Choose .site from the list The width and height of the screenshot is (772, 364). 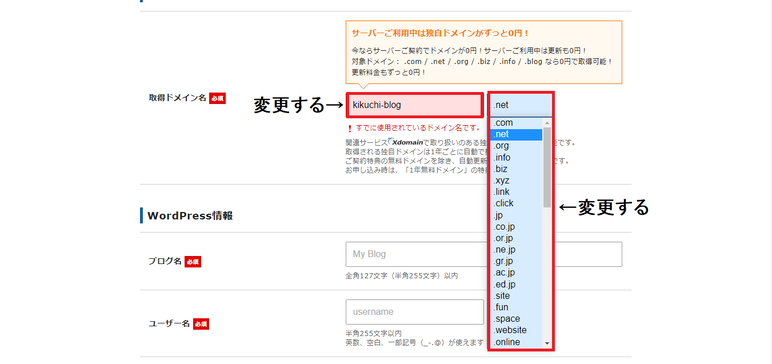coord(516,296)
